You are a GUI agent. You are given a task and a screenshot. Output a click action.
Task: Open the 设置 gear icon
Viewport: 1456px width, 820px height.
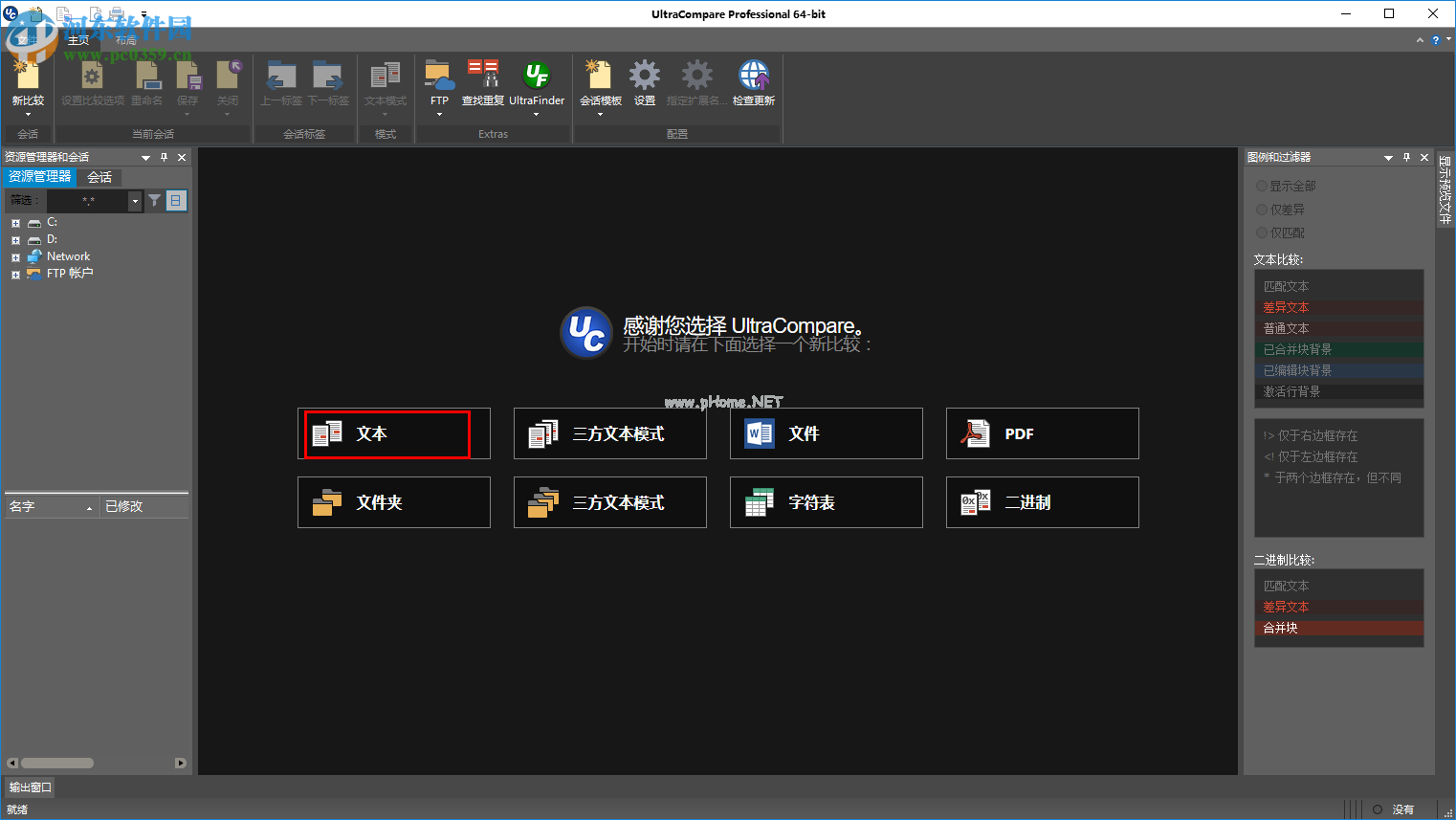[x=645, y=76]
